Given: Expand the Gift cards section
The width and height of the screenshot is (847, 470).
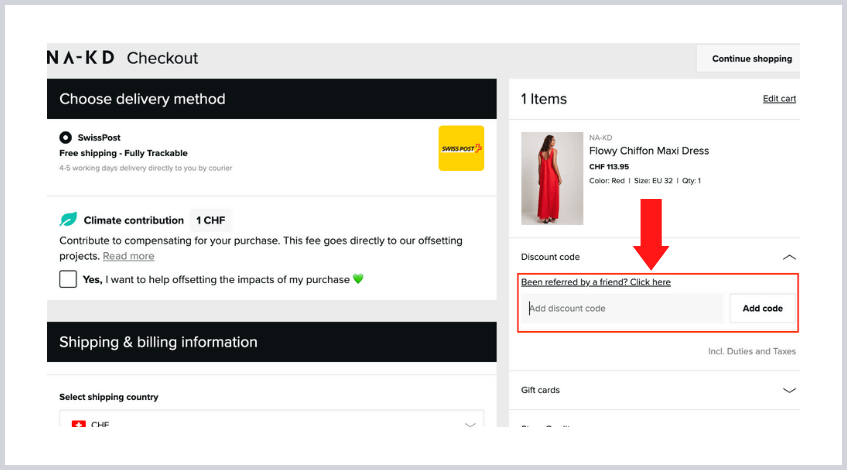Looking at the screenshot, I should (x=788, y=390).
